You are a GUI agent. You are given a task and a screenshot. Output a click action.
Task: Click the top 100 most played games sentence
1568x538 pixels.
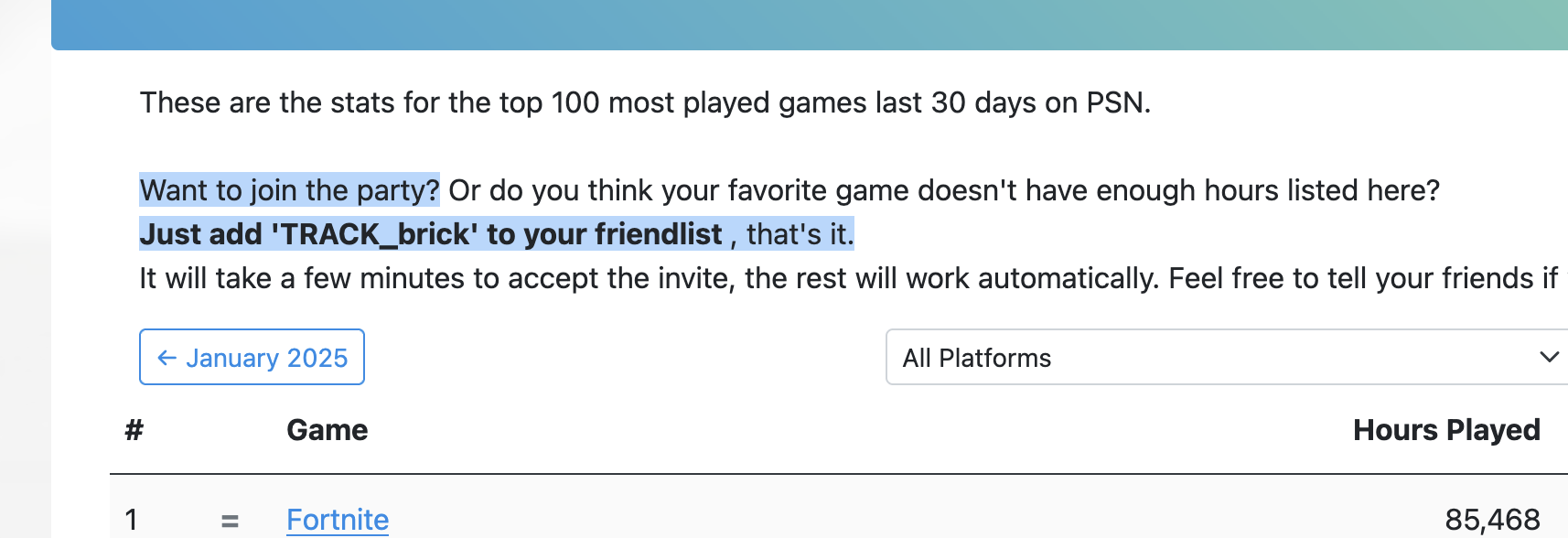[644, 102]
